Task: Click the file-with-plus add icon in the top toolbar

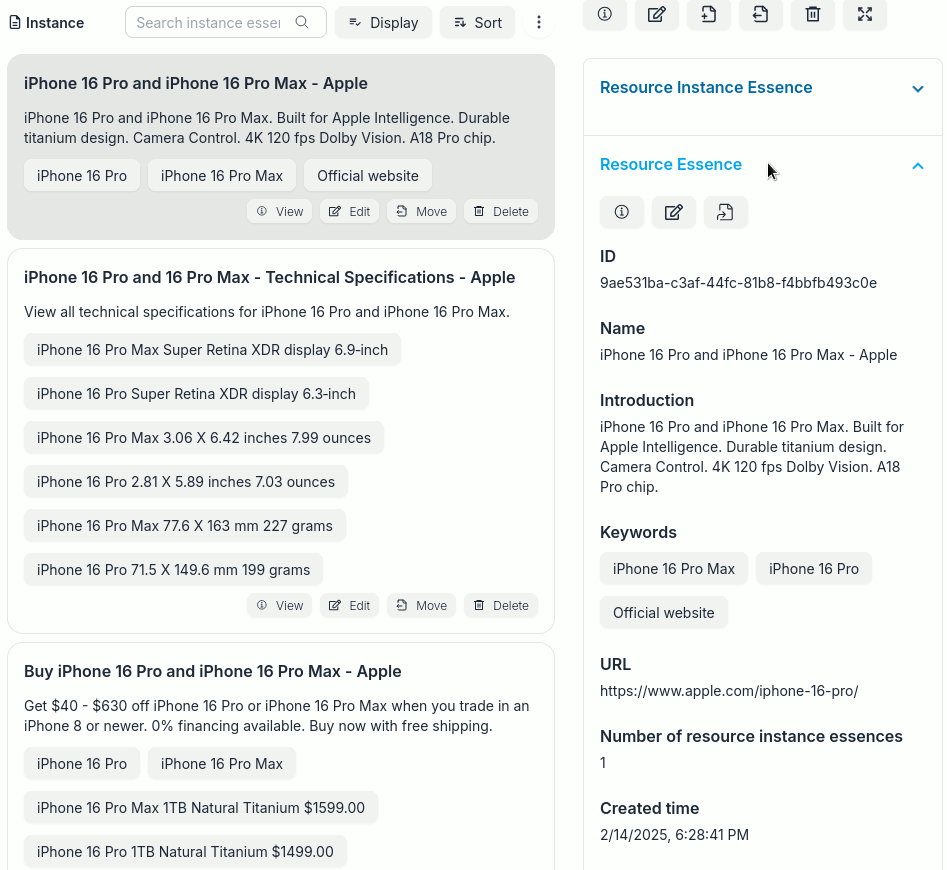Action: (x=708, y=14)
